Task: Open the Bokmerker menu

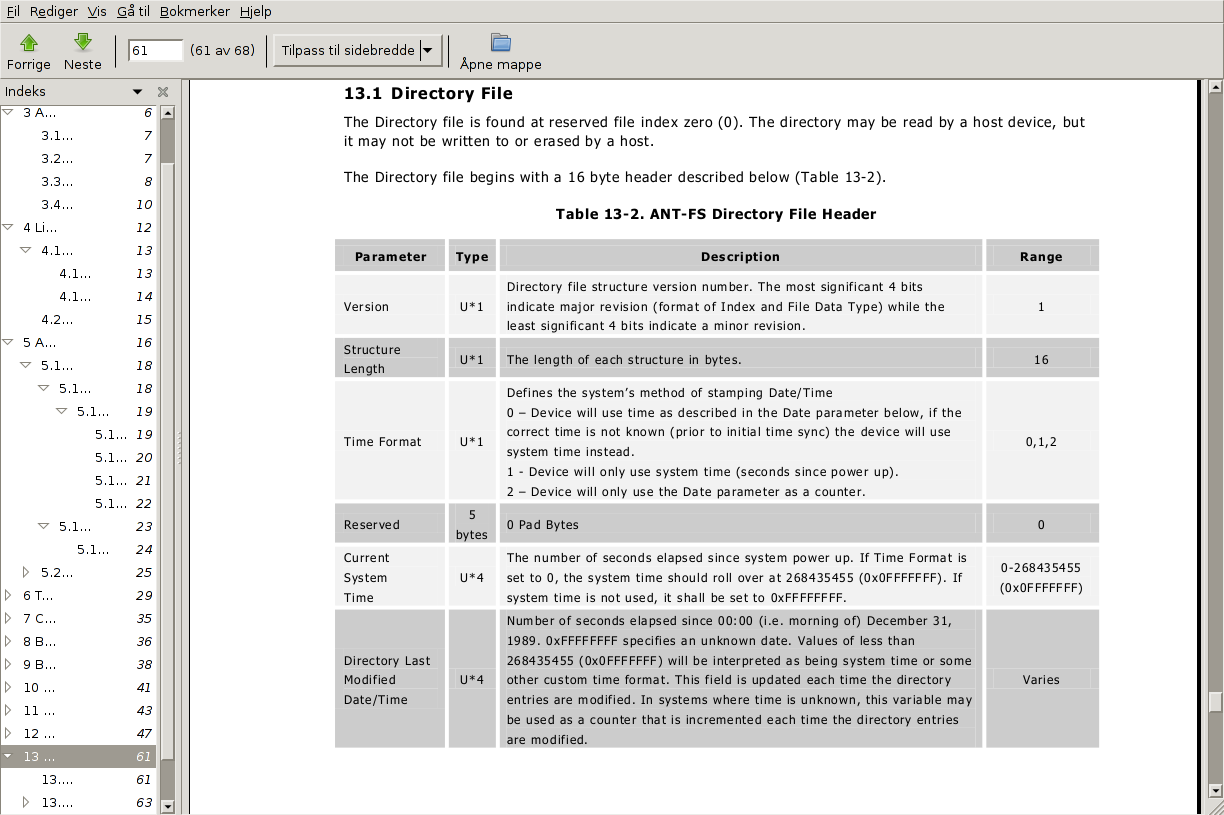Action: coord(195,11)
